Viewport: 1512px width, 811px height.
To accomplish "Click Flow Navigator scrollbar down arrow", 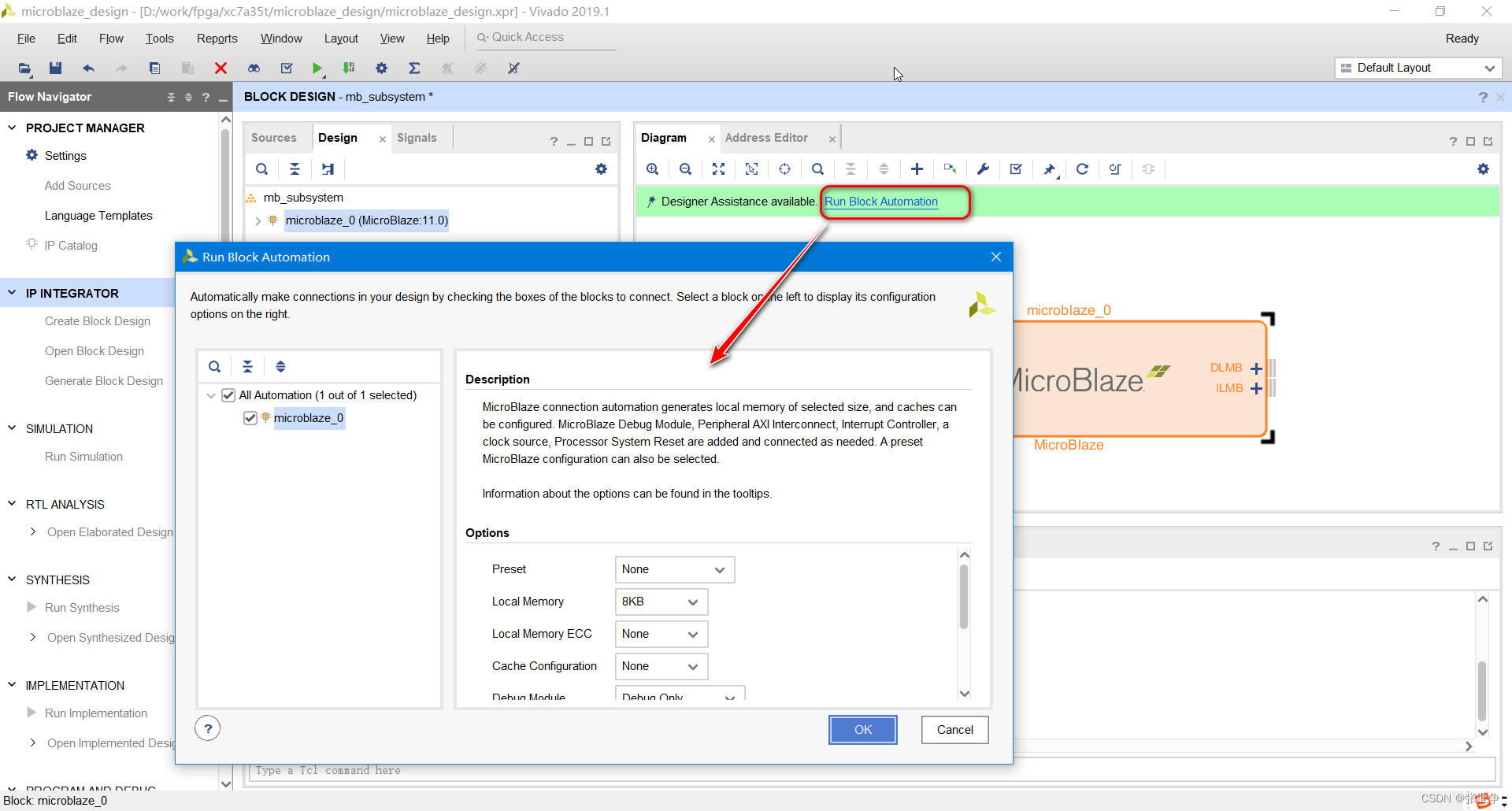I will [x=226, y=783].
